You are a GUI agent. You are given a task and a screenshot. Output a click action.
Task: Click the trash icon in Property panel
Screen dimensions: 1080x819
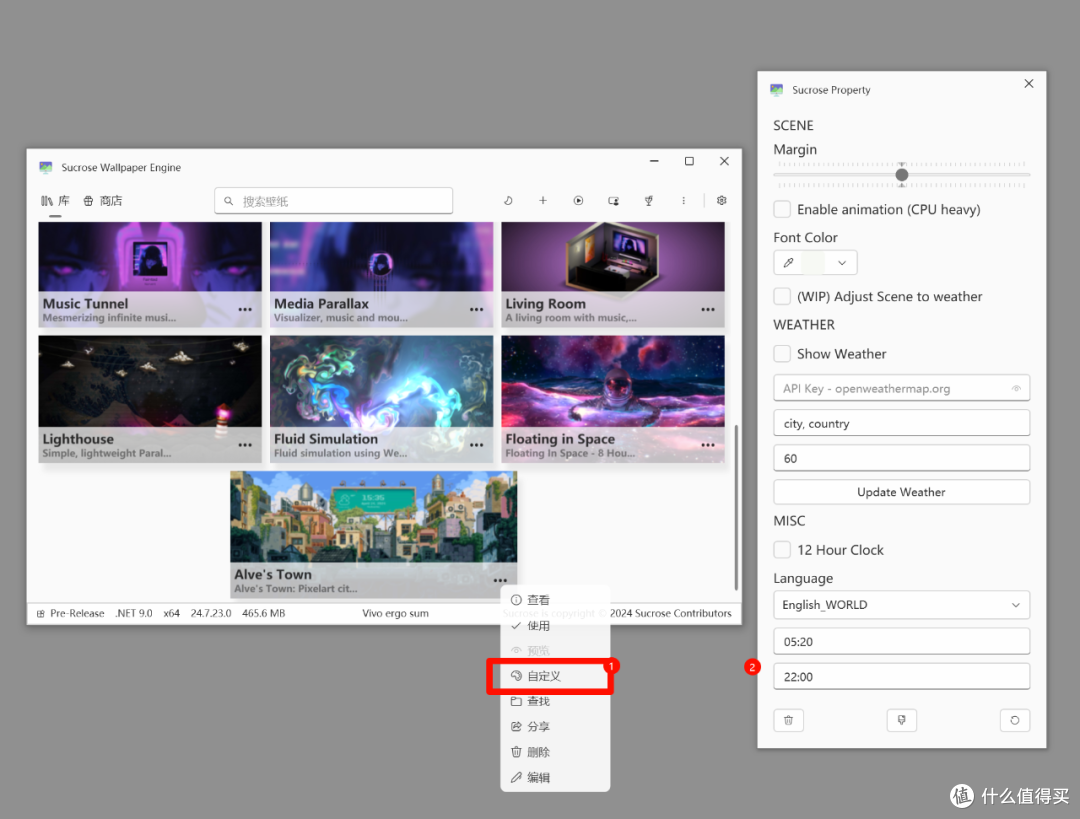(x=789, y=720)
